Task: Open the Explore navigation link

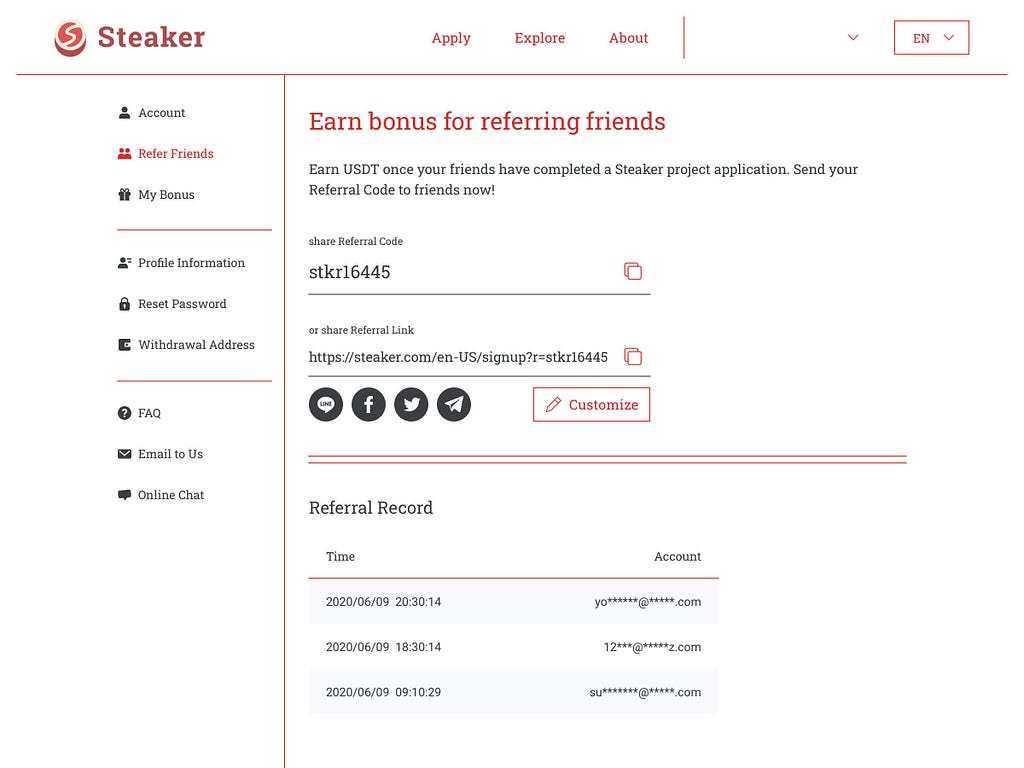Action: [540, 38]
